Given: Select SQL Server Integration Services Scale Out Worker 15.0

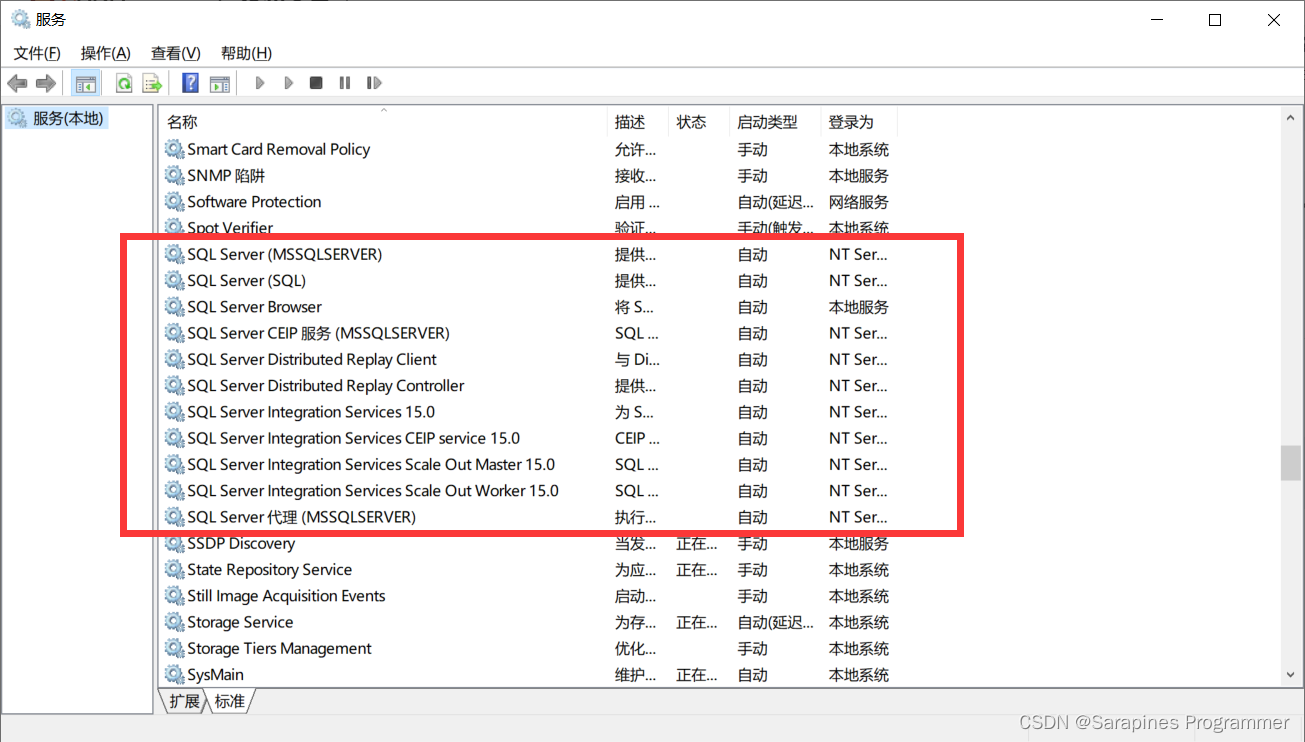Looking at the screenshot, I should 373,491.
